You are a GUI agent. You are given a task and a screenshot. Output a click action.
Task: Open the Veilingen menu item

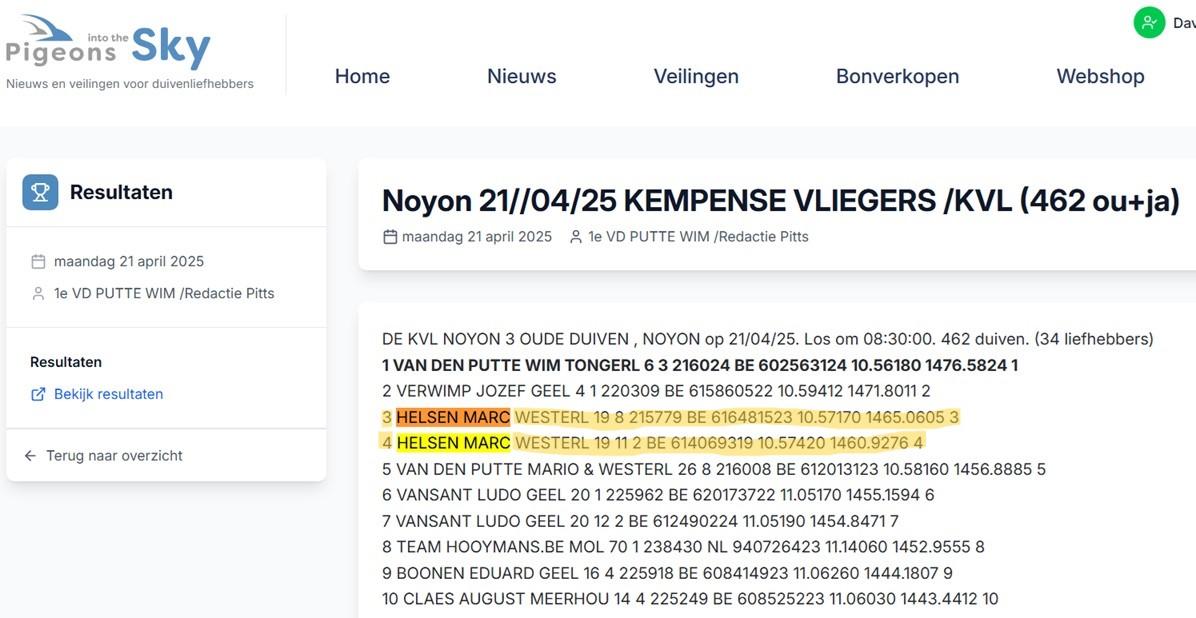[x=696, y=75]
